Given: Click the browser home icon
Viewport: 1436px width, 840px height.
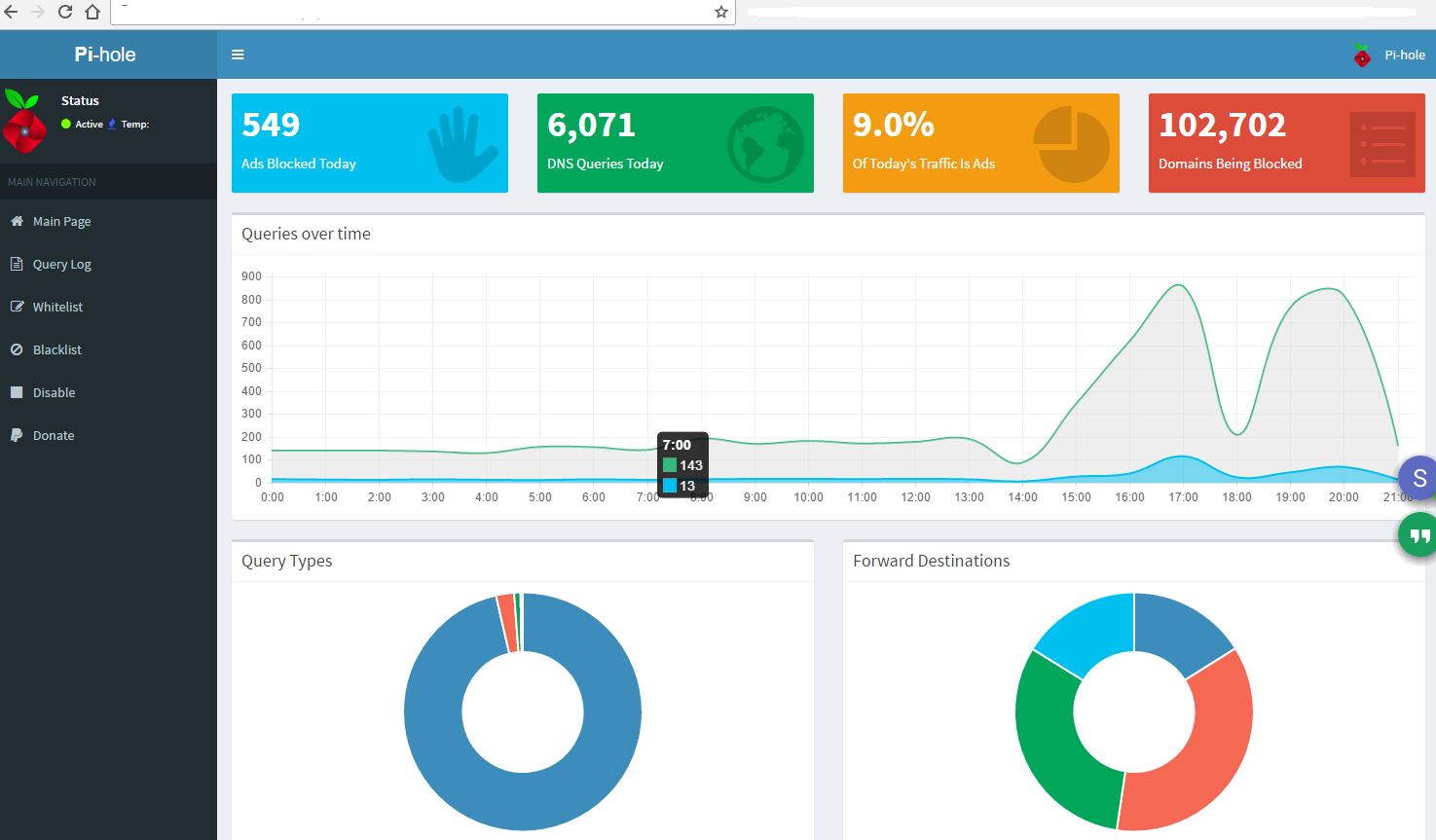Looking at the screenshot, I should [x=92, y=12].
